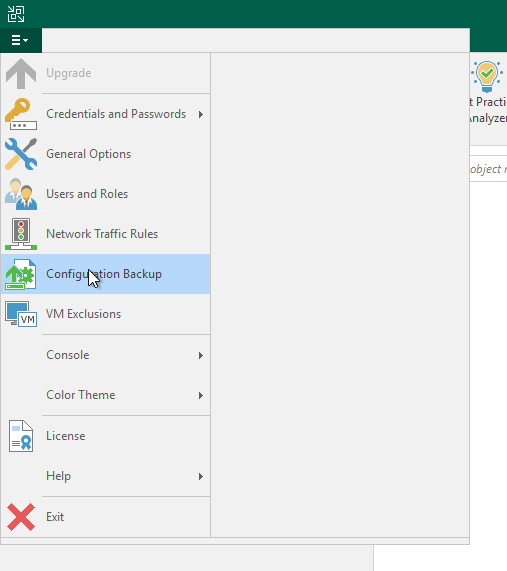Click the License certificate icon

[21, 436]
